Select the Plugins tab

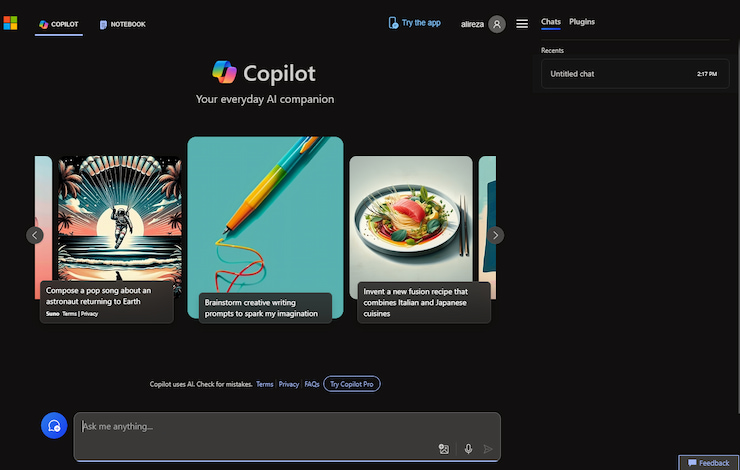[581, 22]
